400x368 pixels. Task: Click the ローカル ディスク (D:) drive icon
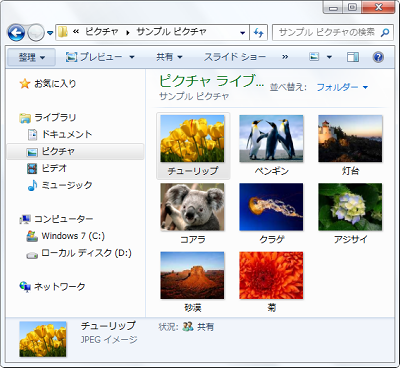click(x=32, y=255)
